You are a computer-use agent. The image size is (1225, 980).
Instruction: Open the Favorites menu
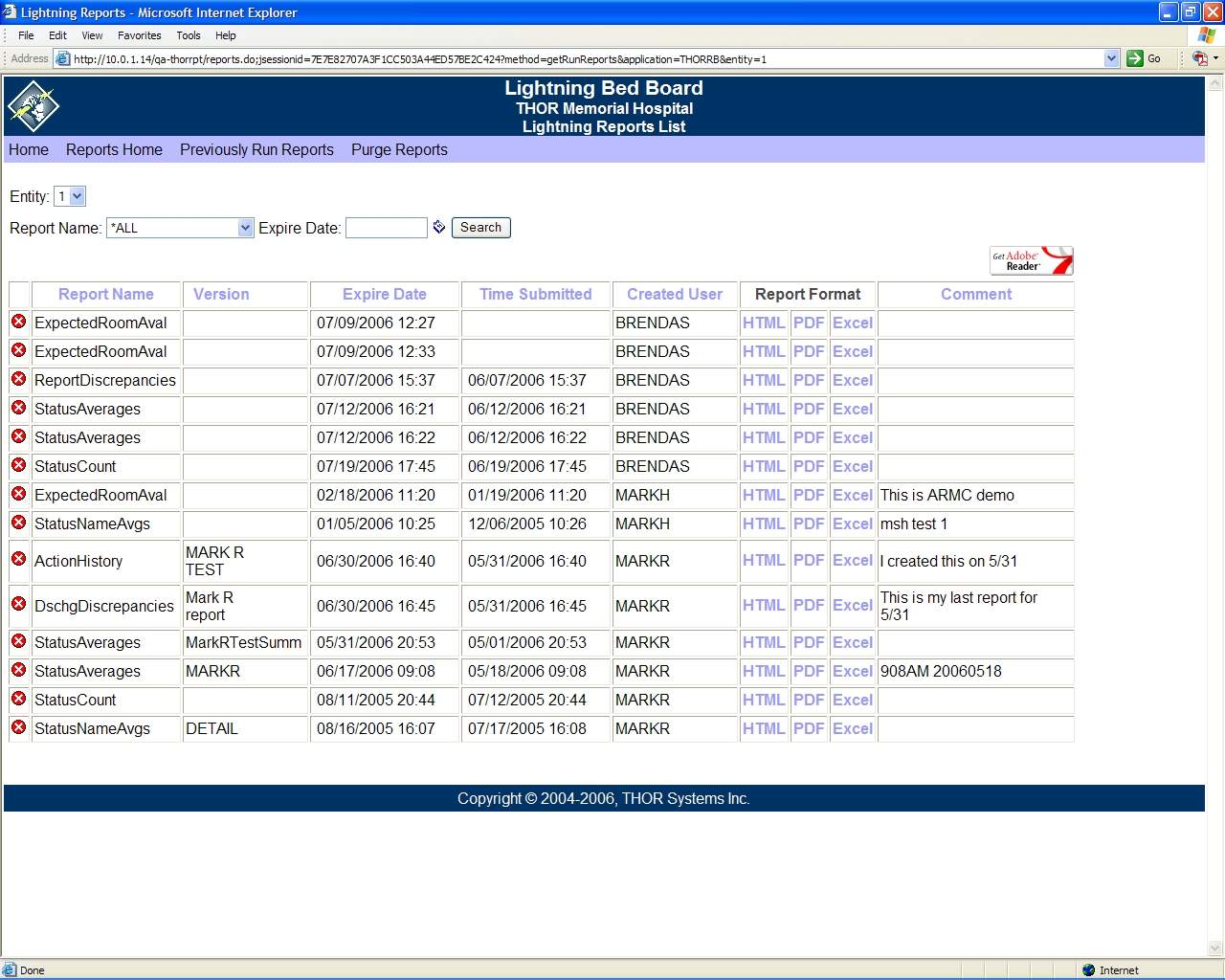(140, 35)
